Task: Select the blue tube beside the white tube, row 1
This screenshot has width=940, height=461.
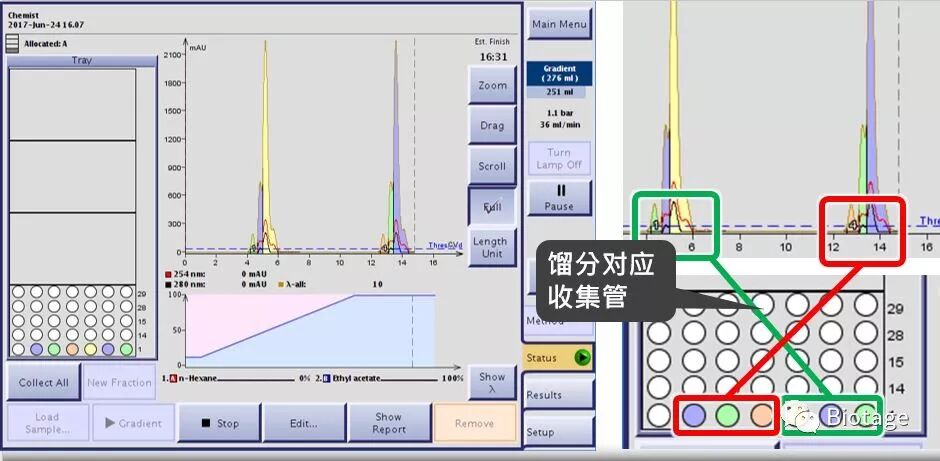Action: pos(37,349)
